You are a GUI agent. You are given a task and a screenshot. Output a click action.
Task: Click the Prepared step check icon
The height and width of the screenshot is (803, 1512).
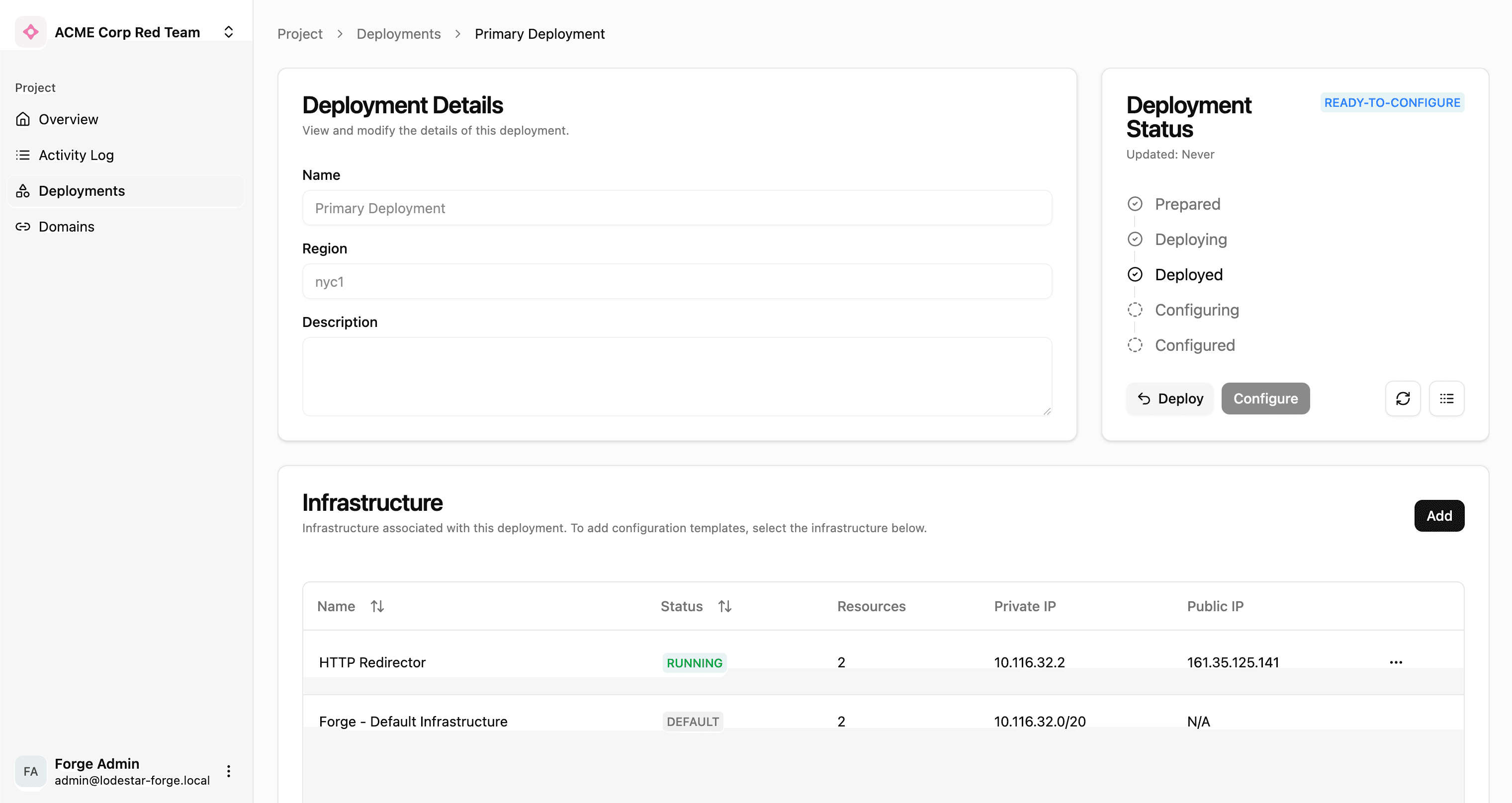click(x=1135, y=204)
